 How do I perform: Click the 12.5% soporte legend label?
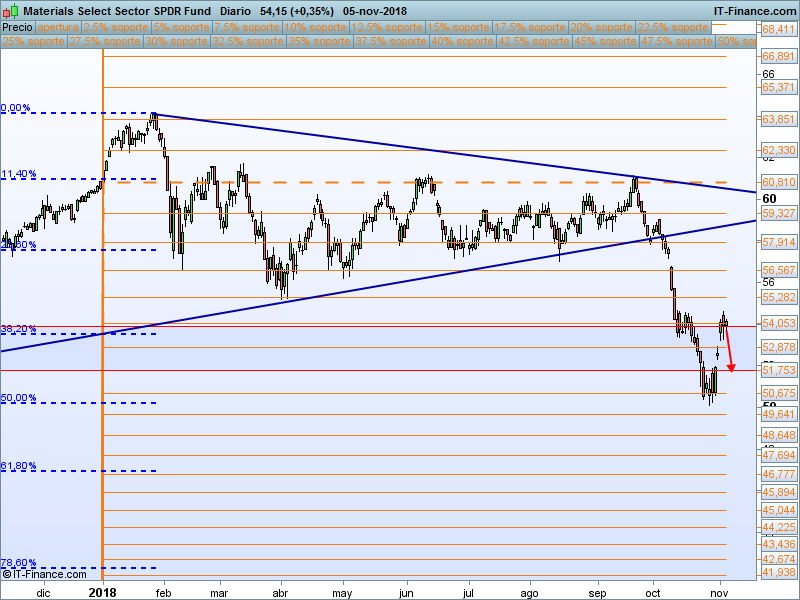point(387,27)
